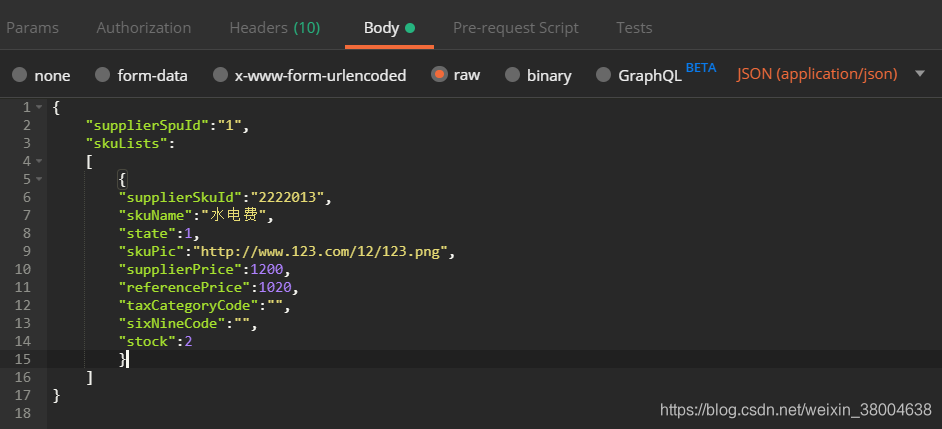Click the dropdown arrow beside JSON type

[x=920, y=74]
